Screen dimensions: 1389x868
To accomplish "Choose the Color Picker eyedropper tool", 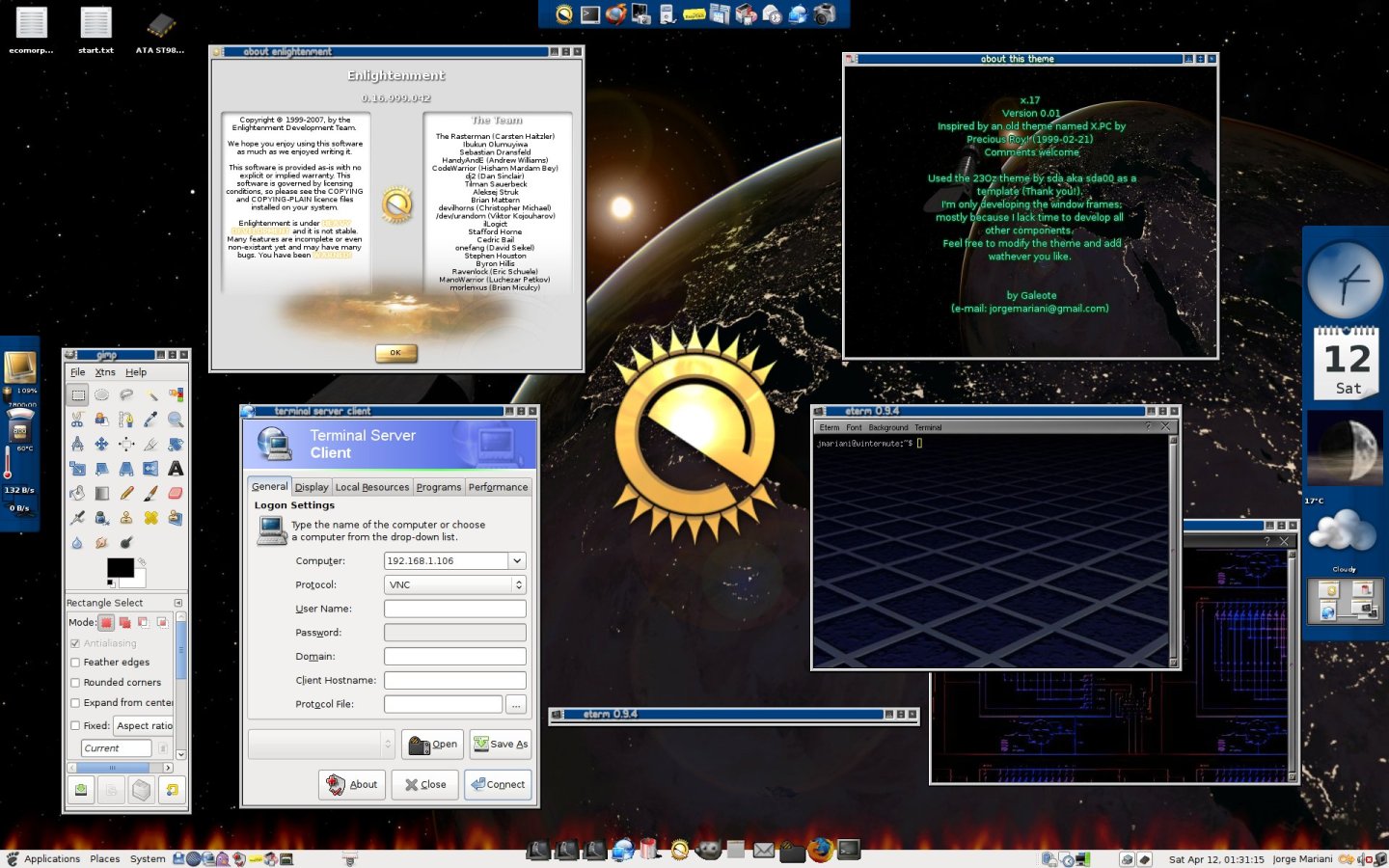I will [x=151, y=420].
